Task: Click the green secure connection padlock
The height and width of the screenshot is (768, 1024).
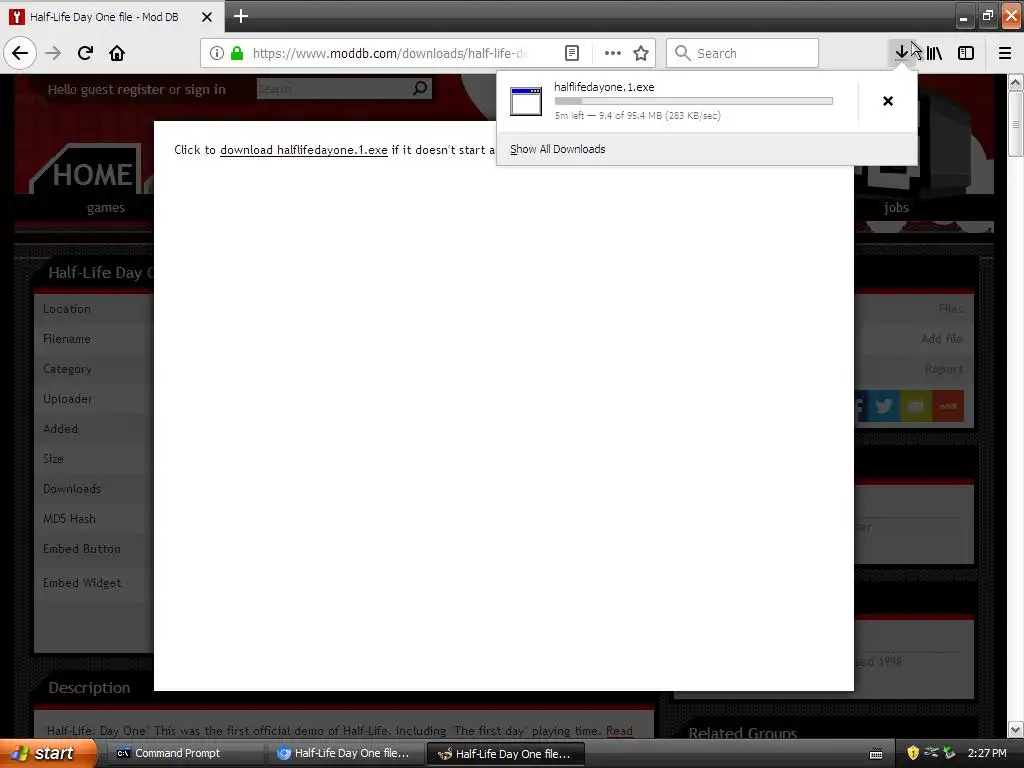Action: pyautogui.click(x=237, y=53)
